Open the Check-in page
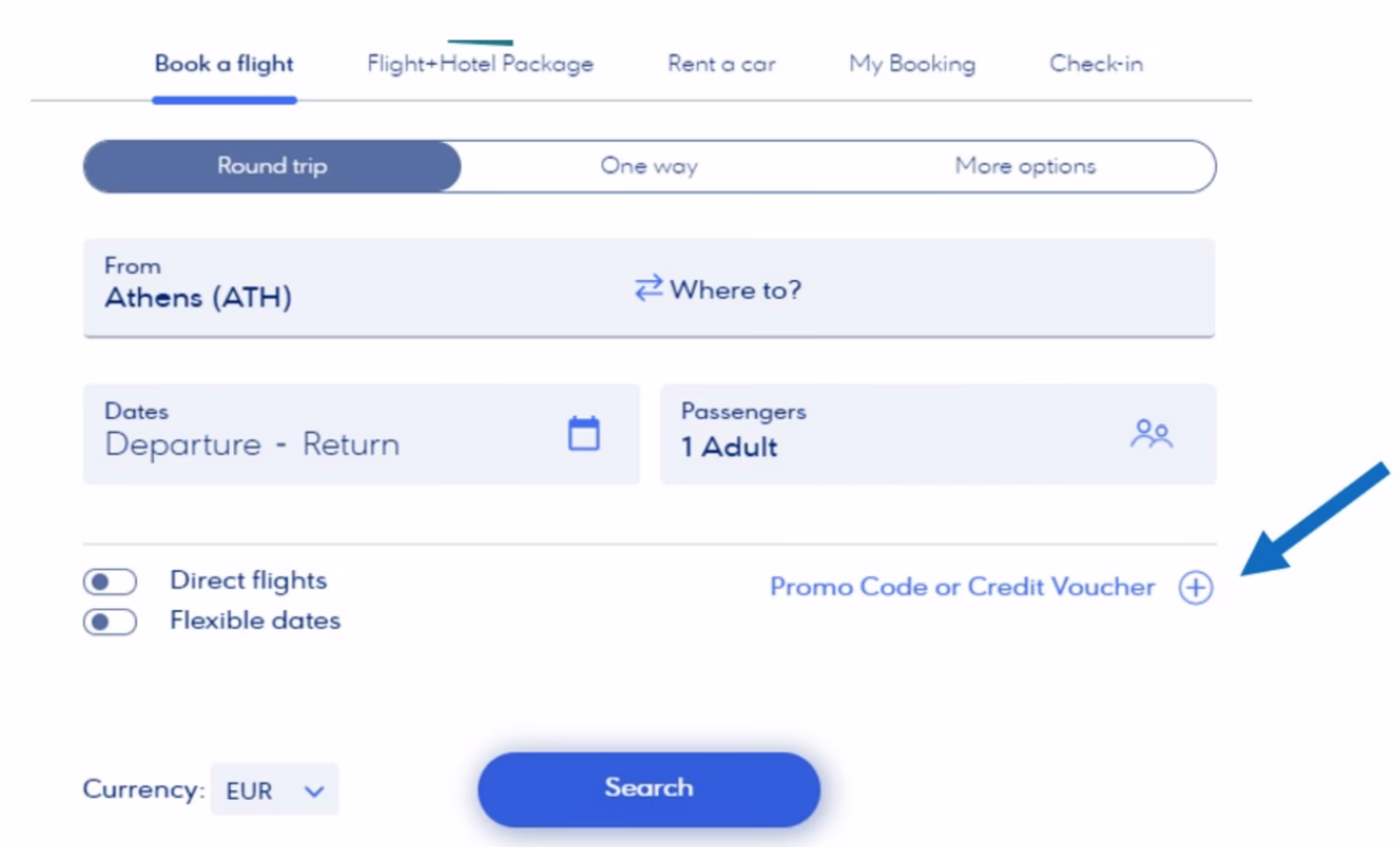1400x848 pixels. tap(1096, 63)
